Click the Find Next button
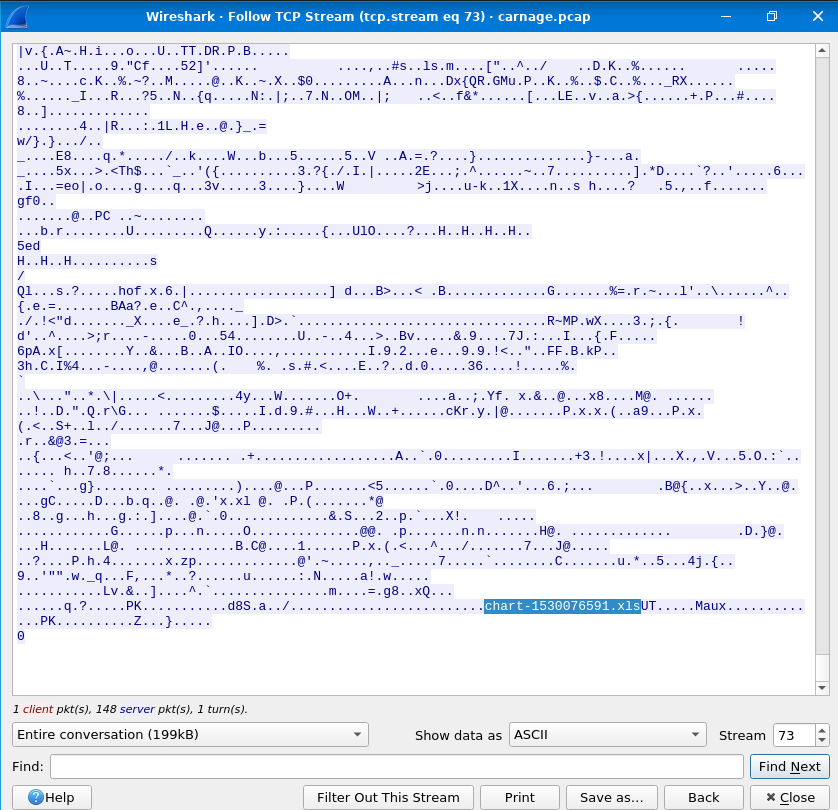 (x=789, y=766)
